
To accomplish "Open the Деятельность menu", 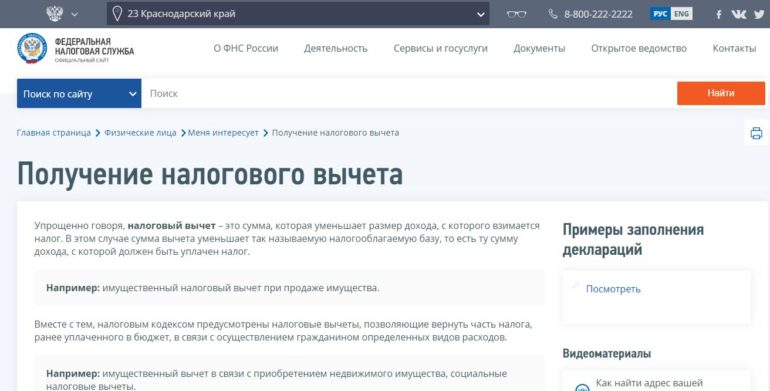I will (x=335, y=48).
